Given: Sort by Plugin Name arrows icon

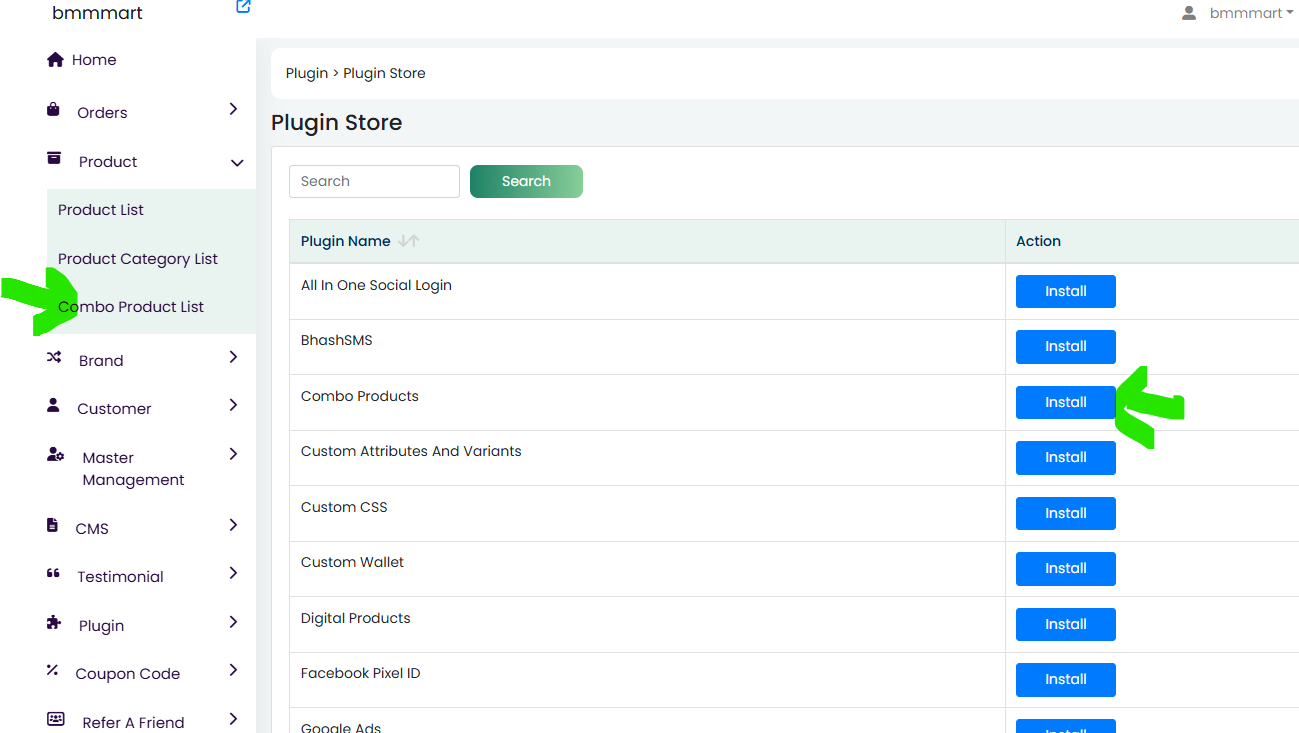Looking at the screenshot, I should [408, 241].
